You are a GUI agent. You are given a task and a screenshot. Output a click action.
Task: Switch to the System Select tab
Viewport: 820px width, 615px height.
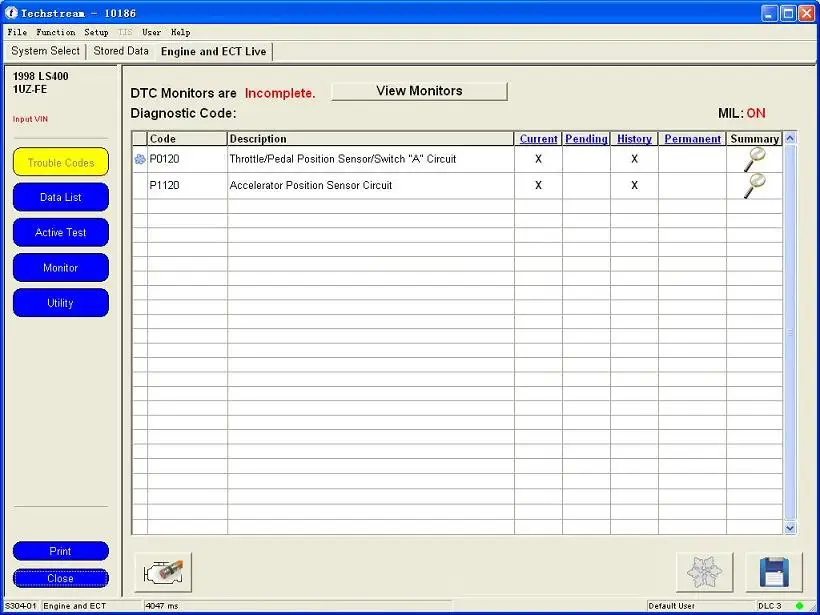click(x=45, y=51)
